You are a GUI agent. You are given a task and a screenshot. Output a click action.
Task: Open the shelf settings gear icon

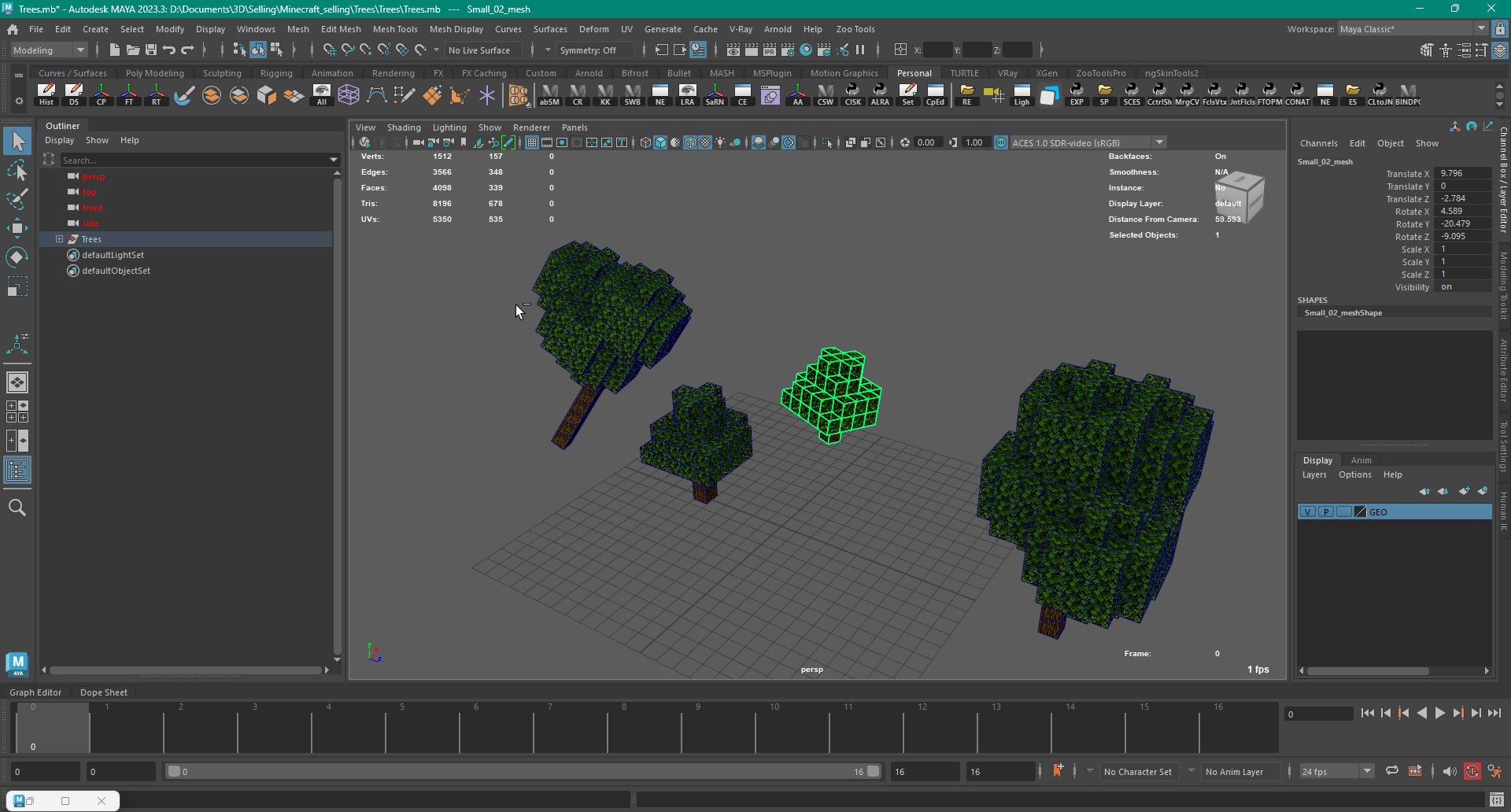[19, 101]
